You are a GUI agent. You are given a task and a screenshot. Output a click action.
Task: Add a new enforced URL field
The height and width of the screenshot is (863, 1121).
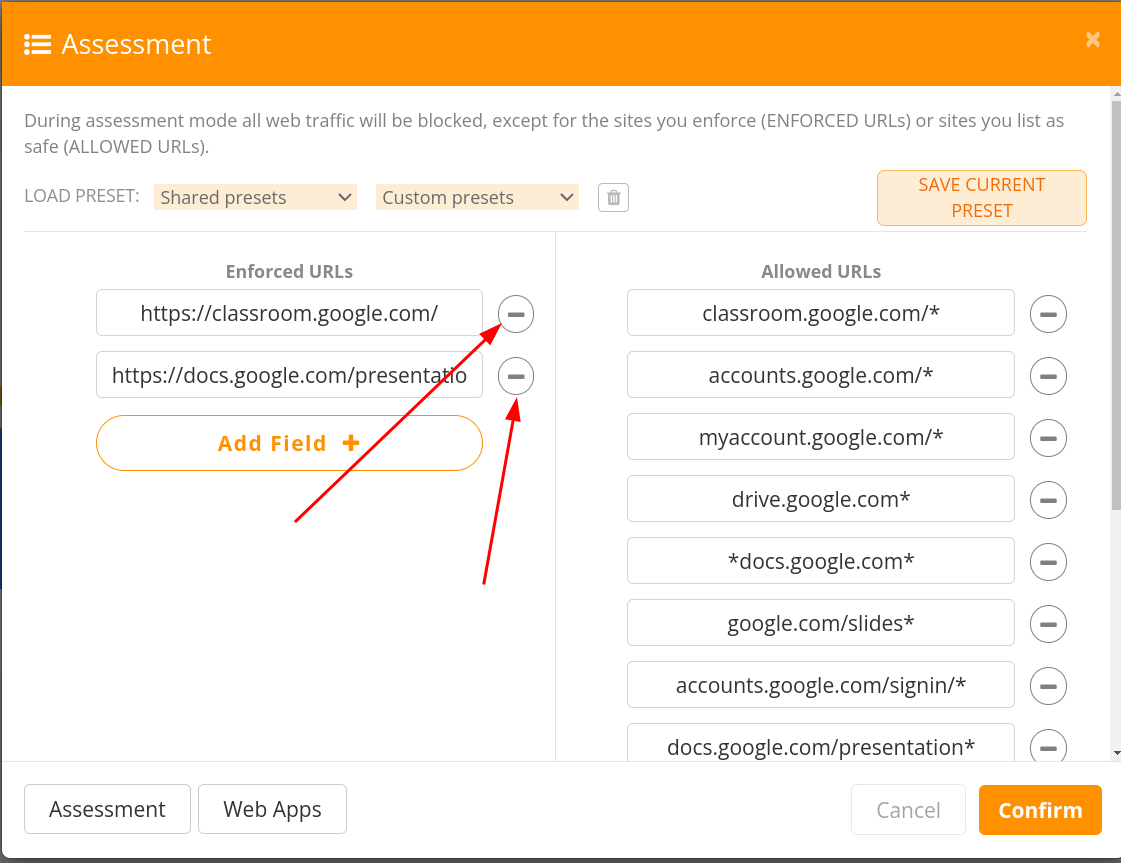click(x=290, y=443)
